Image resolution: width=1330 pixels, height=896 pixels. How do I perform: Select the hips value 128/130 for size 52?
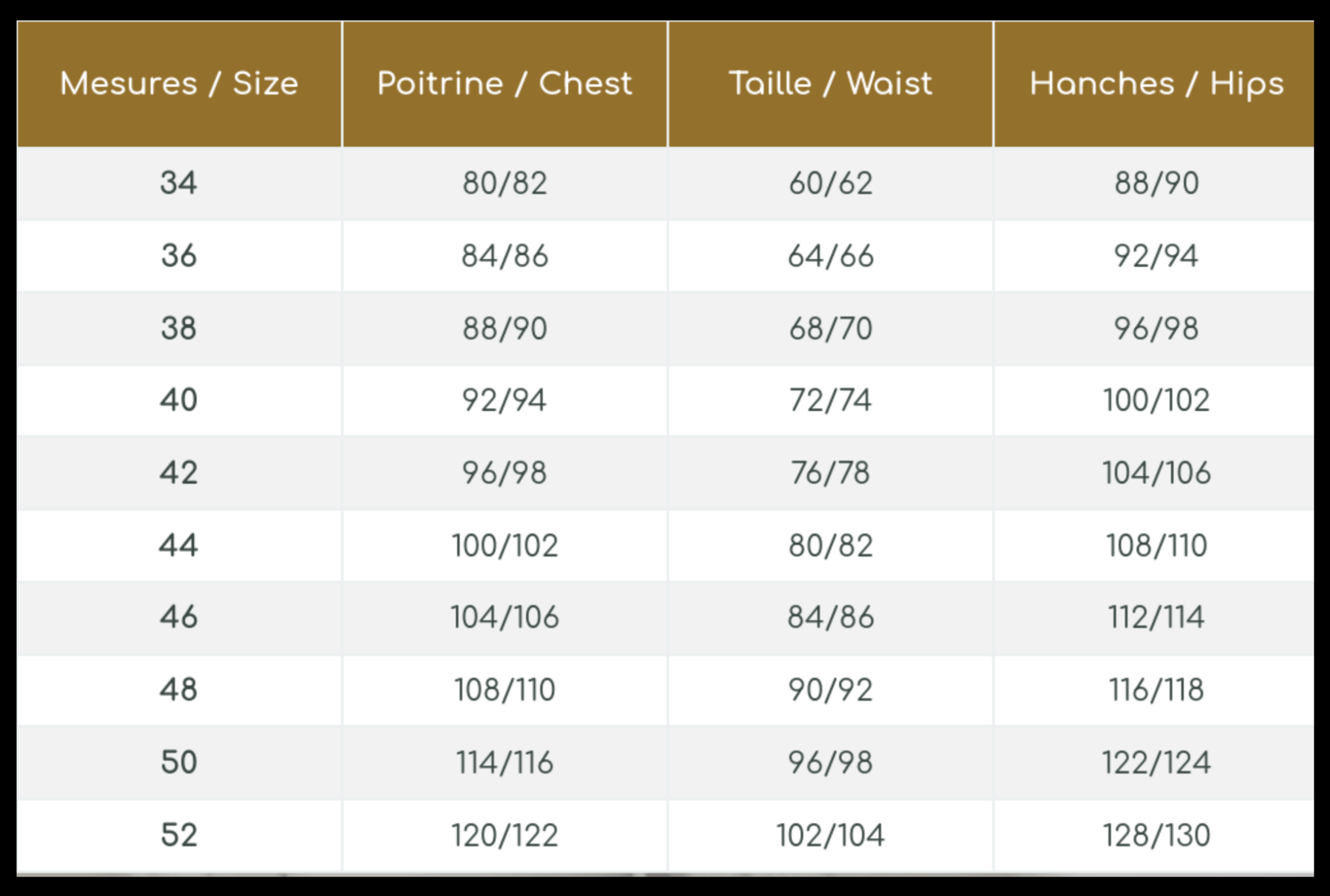point(1157,836)
